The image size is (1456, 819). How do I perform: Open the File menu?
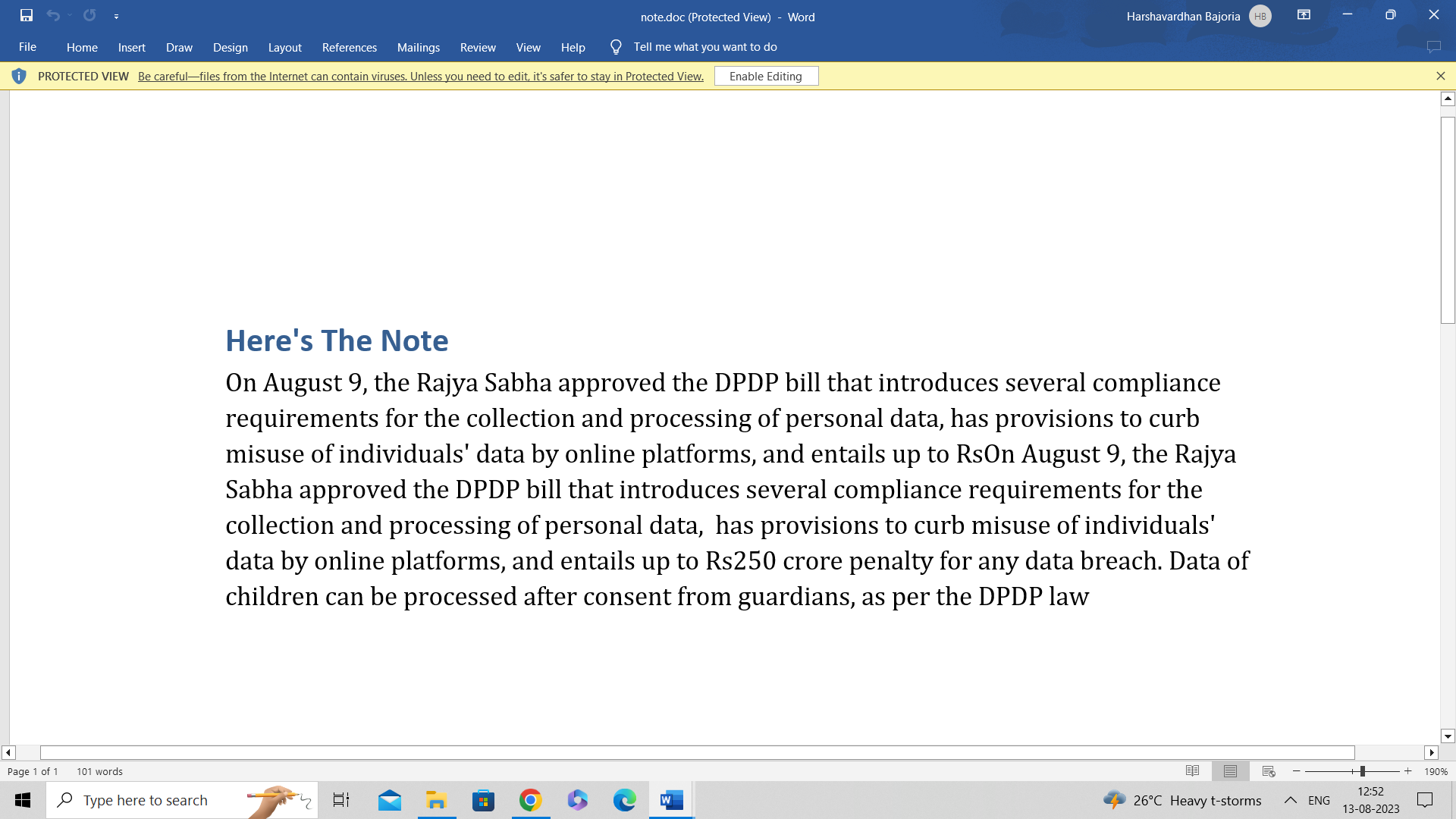coord(27,47)
